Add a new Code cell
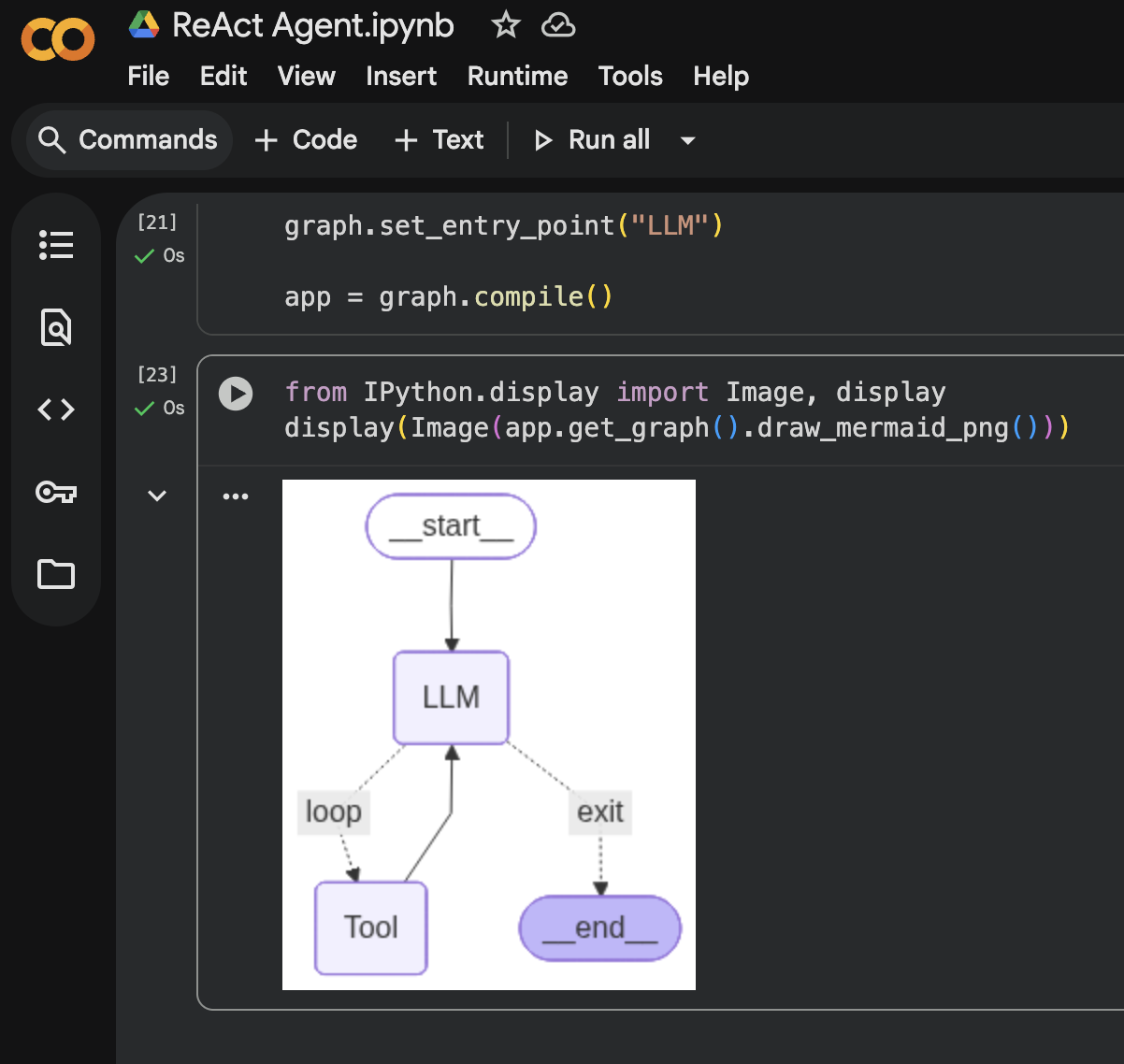The height and width of the screenshot is (1064, 1124). click(306, 140)
